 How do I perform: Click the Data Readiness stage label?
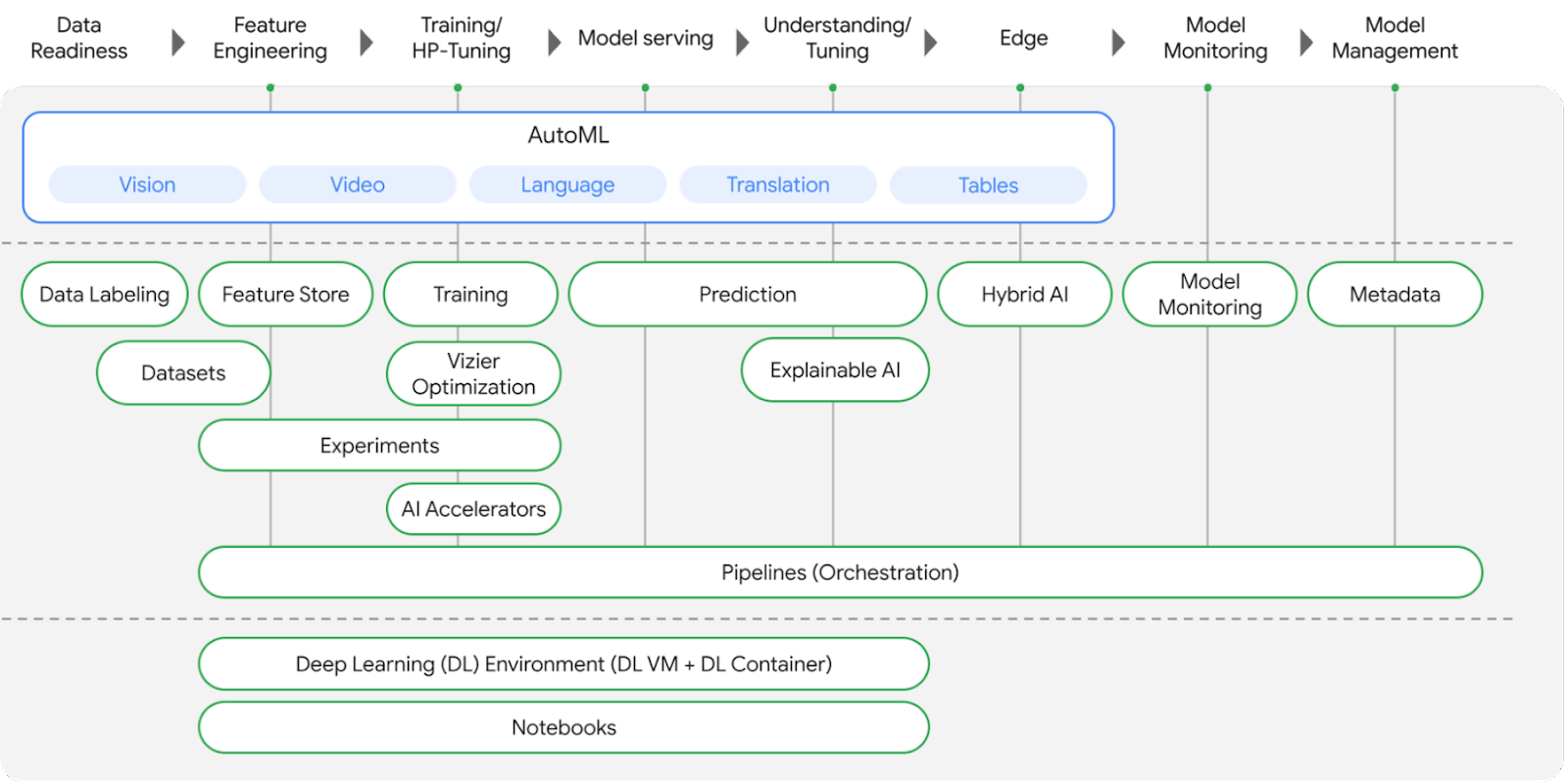point(79,38)
